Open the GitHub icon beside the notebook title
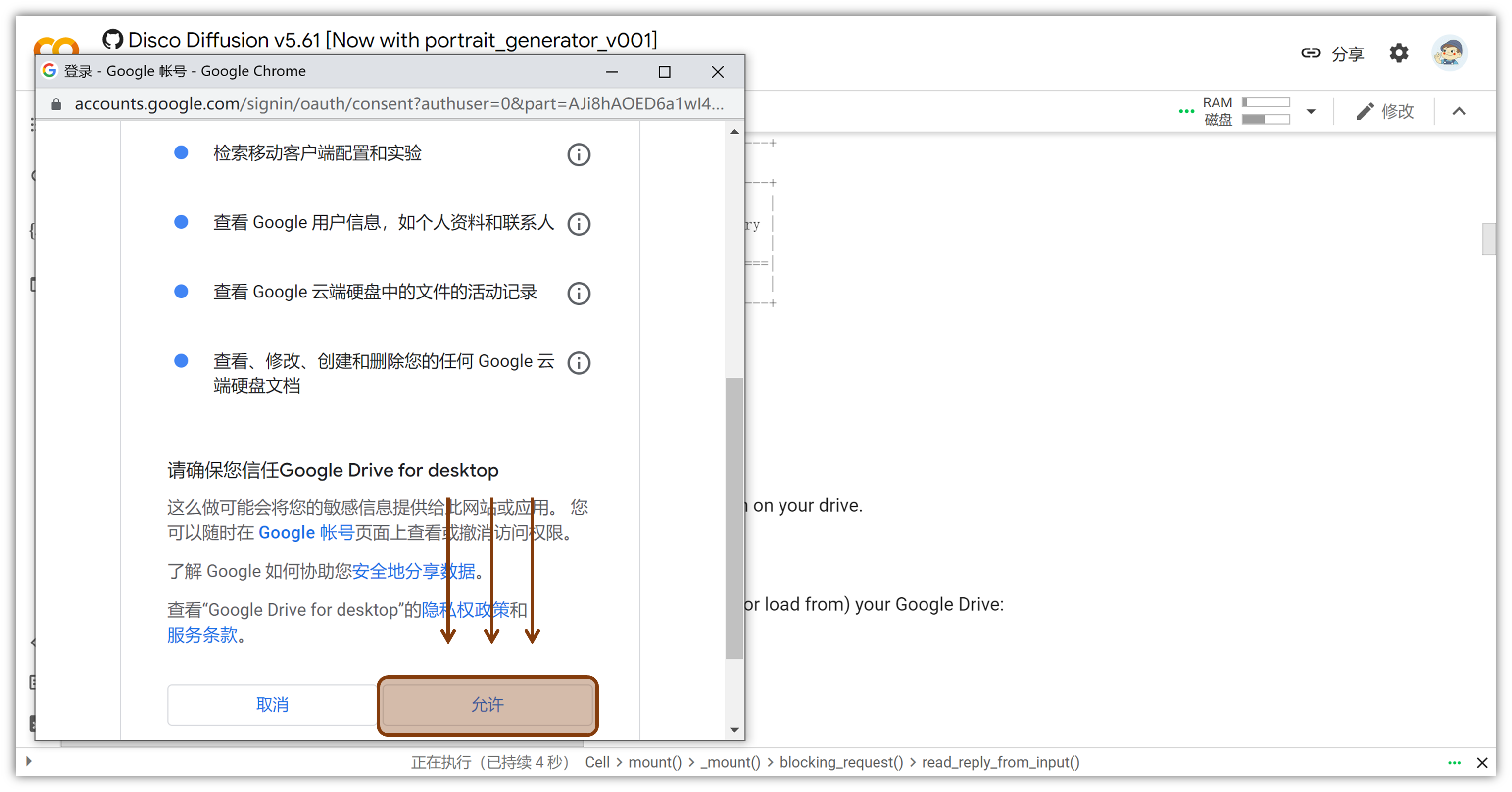1512x792 pixels. coord(113,40)
